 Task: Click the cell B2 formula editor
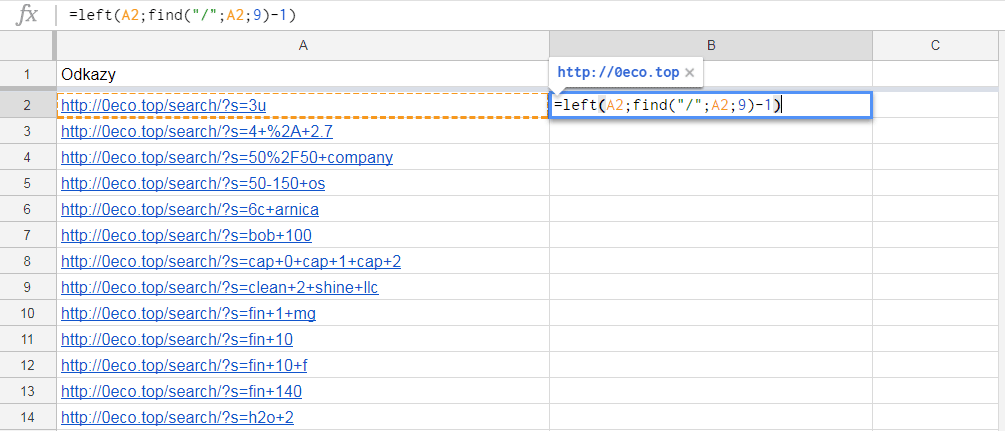pos(710,105)
